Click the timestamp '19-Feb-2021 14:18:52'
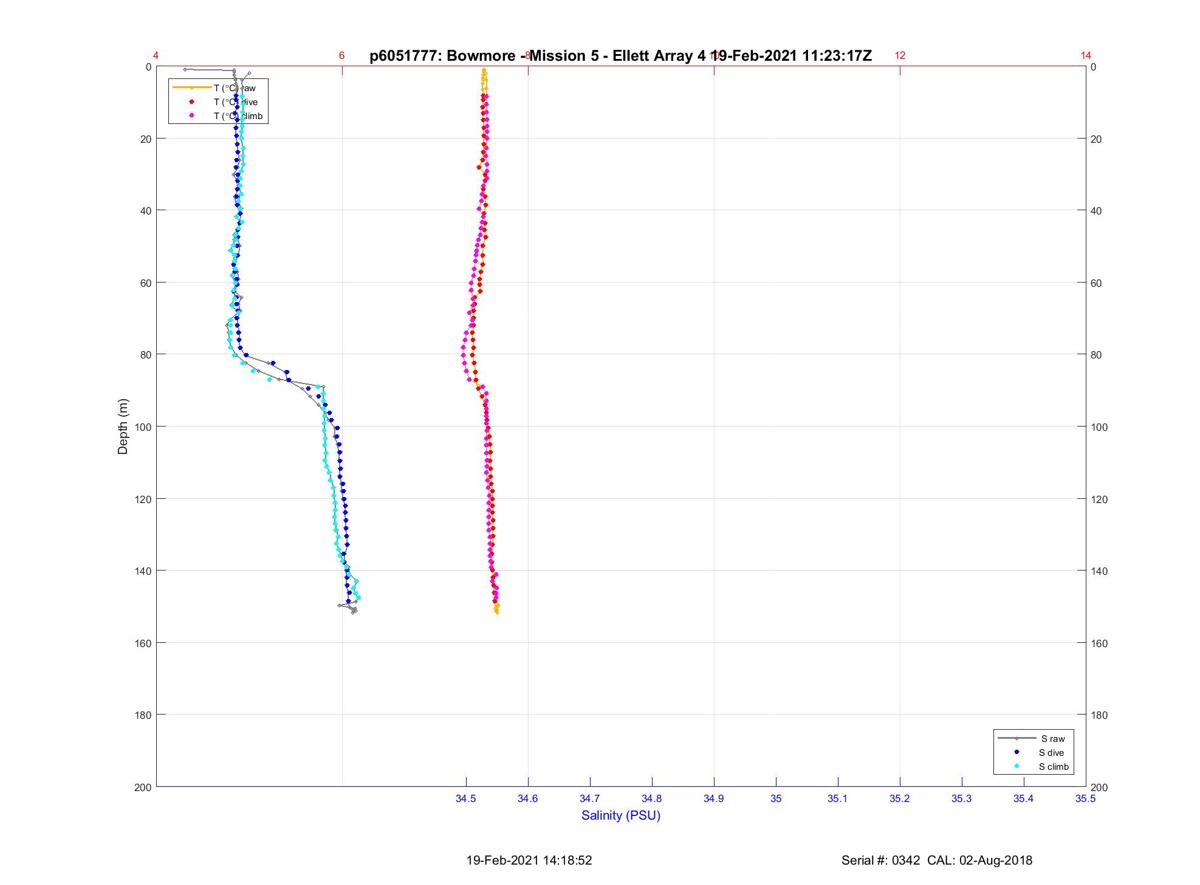Screen dimensions: 1200x885 tap(530, 860)
